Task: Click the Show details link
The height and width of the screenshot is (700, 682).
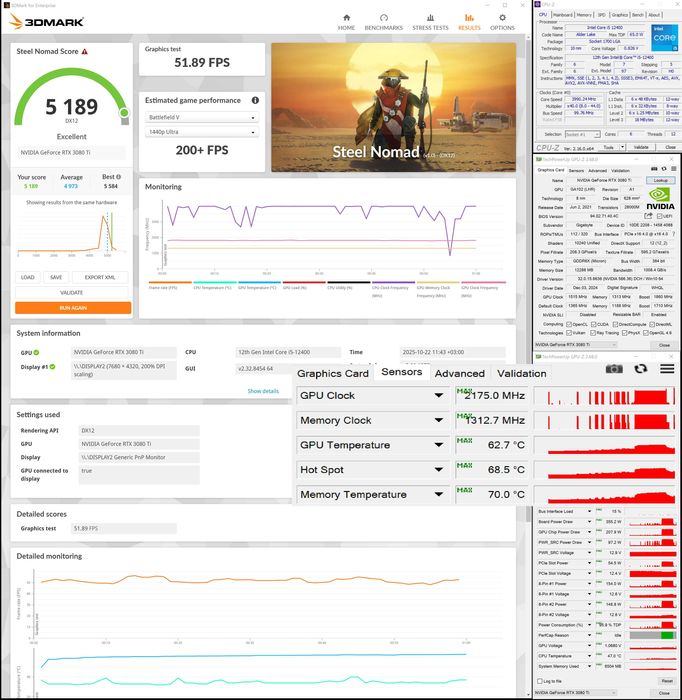Action: (x=263, y=391)
